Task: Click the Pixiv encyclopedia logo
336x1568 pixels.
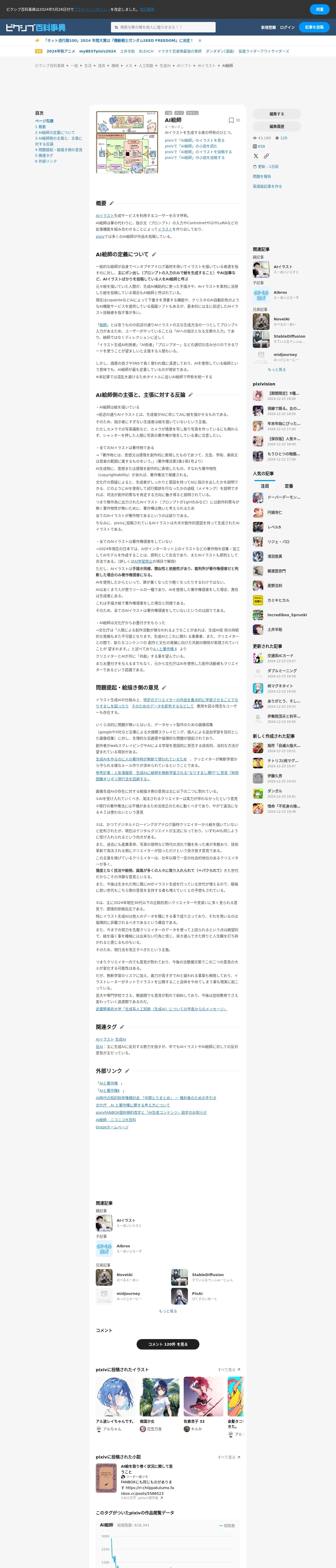Action: coord(35,27)
